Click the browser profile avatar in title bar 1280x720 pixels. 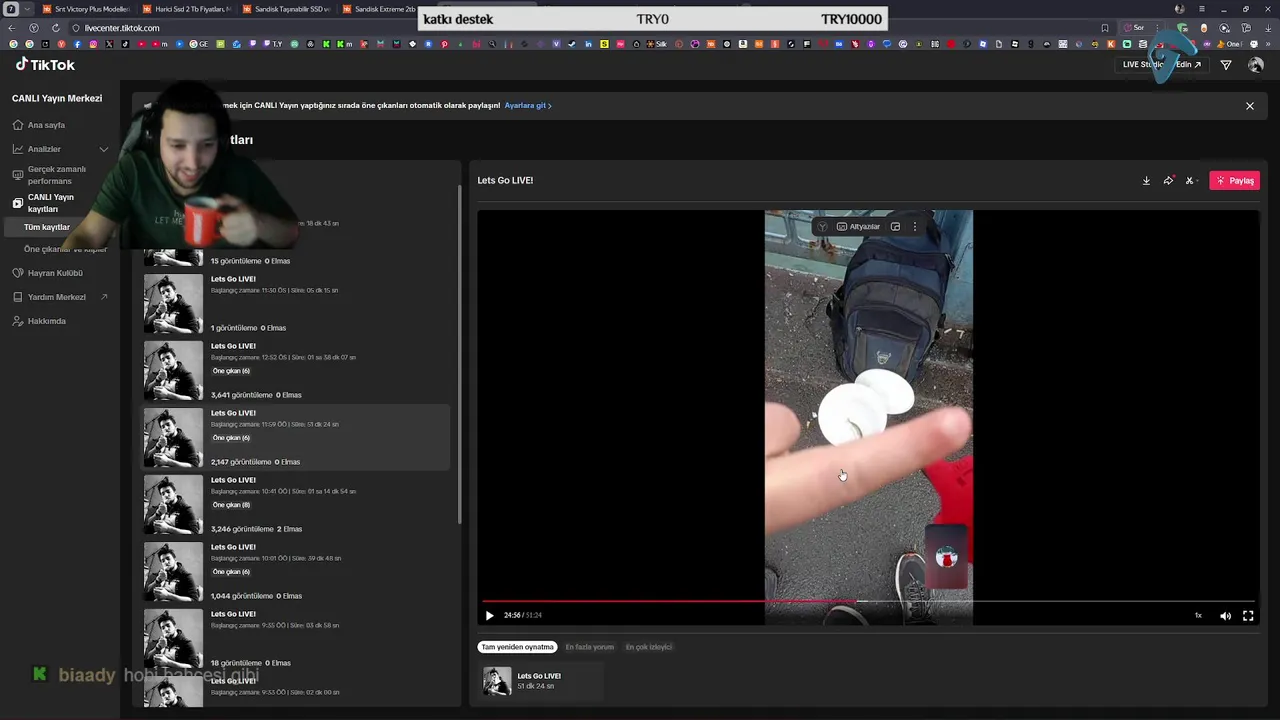pyautogui.click(x=1179, y=9)
